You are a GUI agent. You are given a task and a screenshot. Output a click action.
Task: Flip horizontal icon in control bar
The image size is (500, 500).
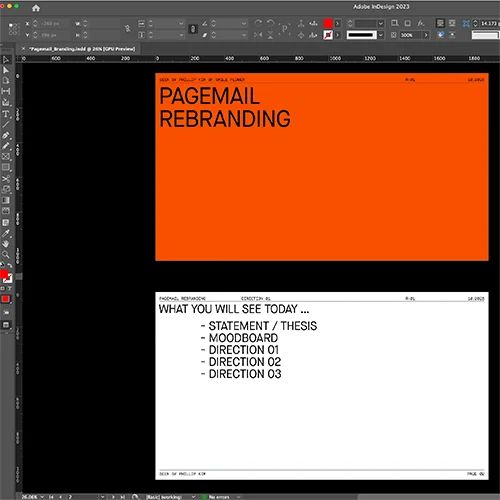click(x=258, y=35)
